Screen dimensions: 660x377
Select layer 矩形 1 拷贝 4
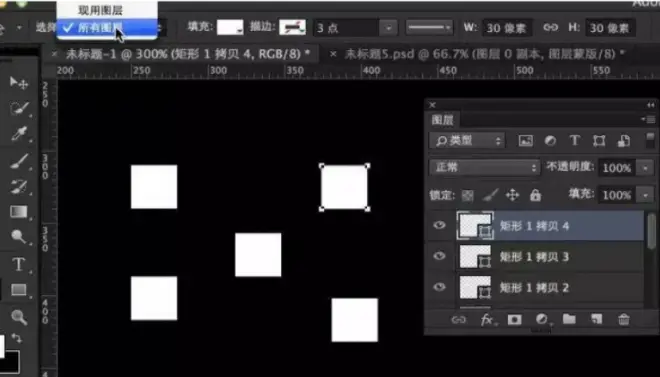tap(535, 226)
